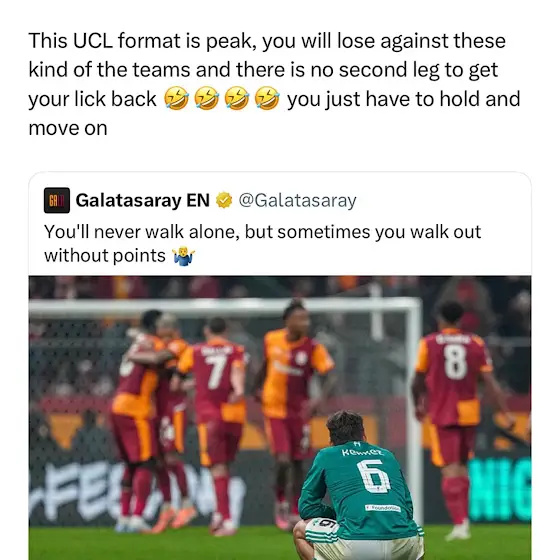The width and height of the screenshot is (560, 560).
Task: Click the 'without points' text line
Action: (x=119, y=256)
